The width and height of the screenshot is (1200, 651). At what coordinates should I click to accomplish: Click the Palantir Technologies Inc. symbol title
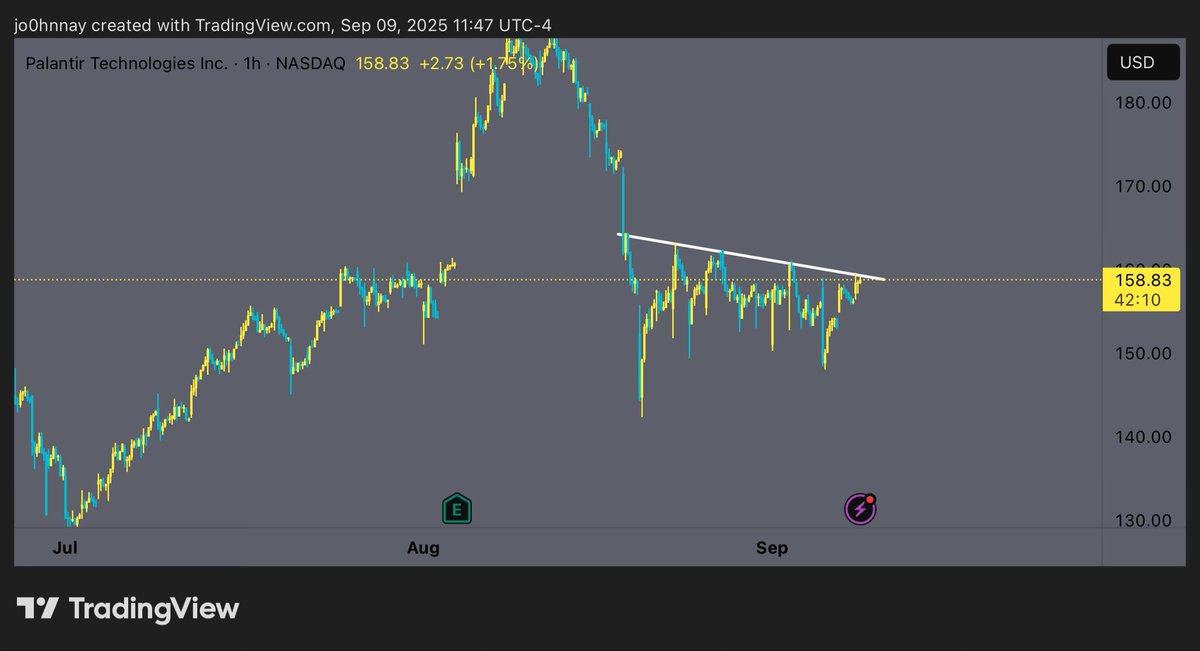pos(126,64)
